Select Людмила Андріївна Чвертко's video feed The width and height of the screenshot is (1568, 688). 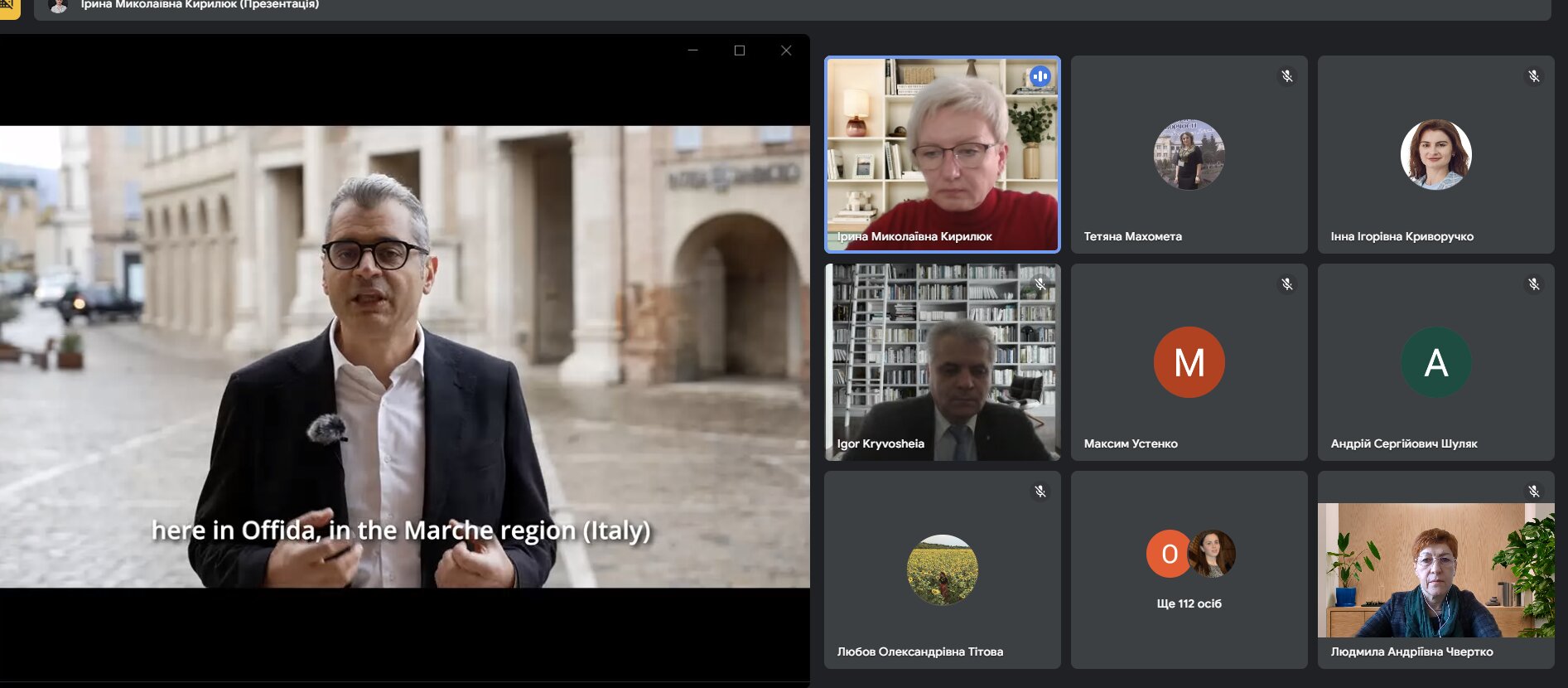1435,572
